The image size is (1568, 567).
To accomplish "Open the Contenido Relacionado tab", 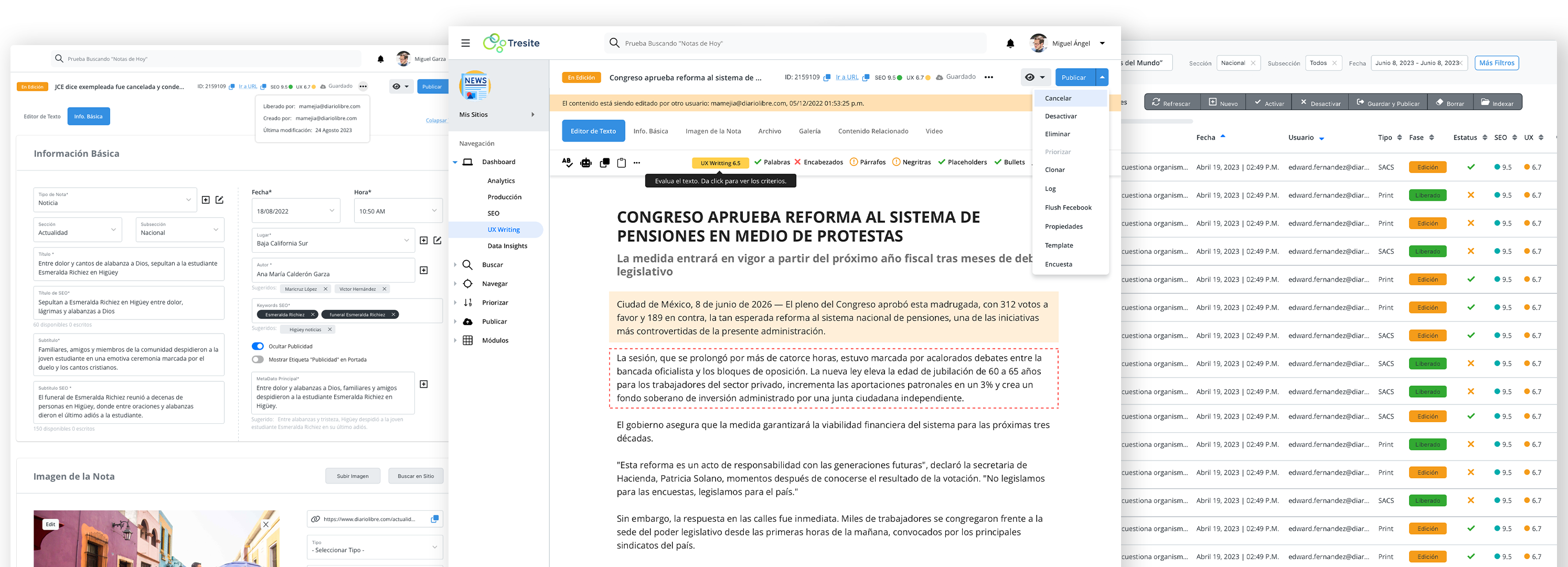I will click(x=873, y=131).
